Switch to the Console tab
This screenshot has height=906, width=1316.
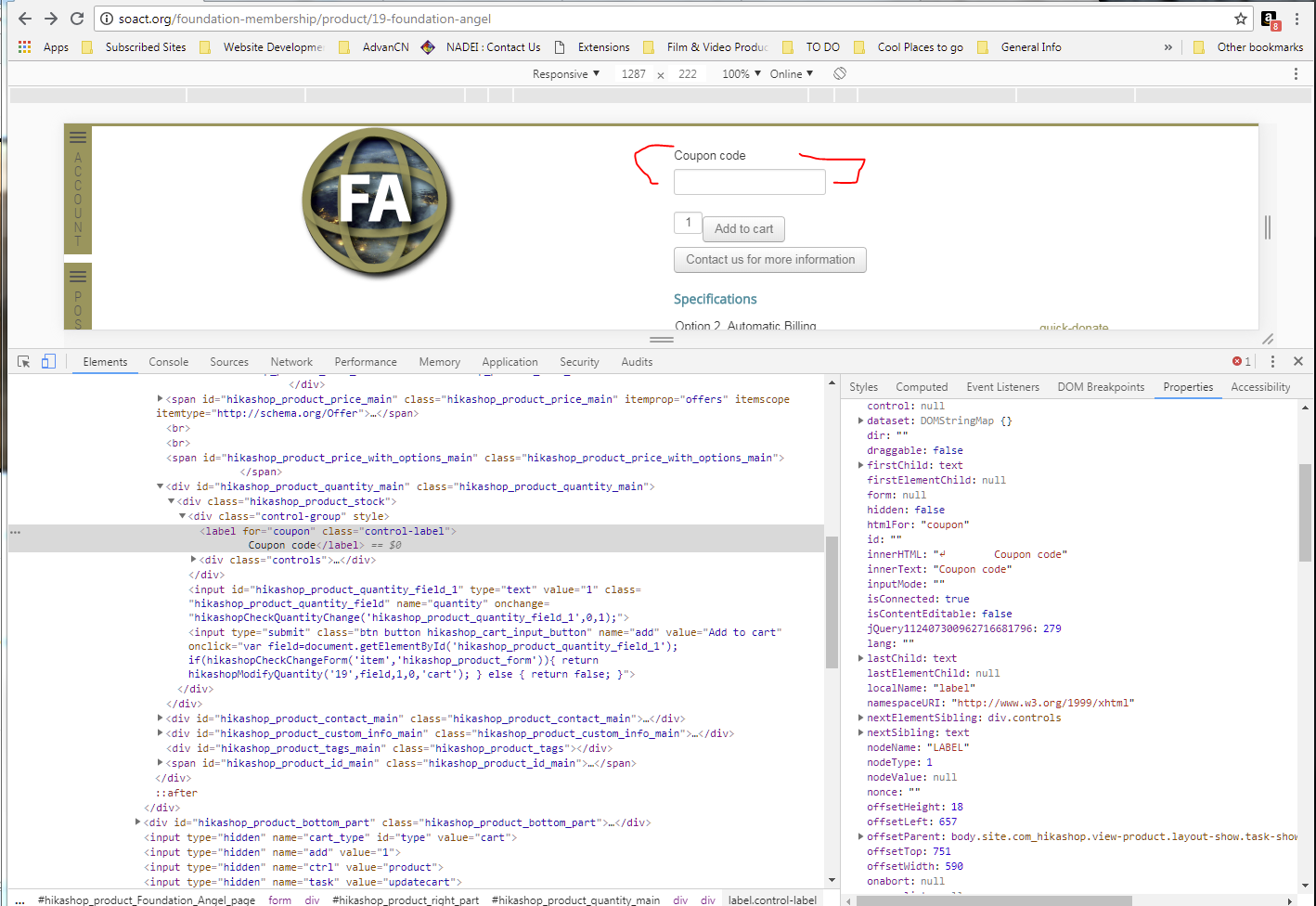pyautogui.click(x=168, y=362)
